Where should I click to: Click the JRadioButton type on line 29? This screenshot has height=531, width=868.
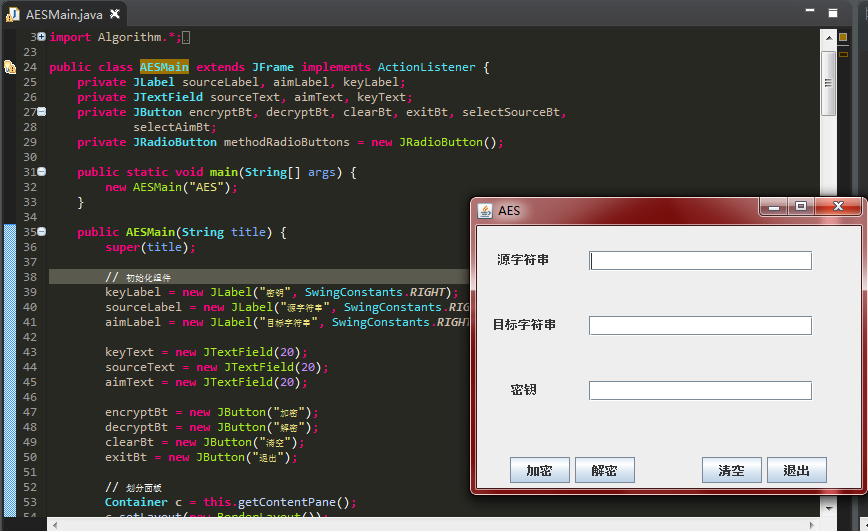coord(175,142)
